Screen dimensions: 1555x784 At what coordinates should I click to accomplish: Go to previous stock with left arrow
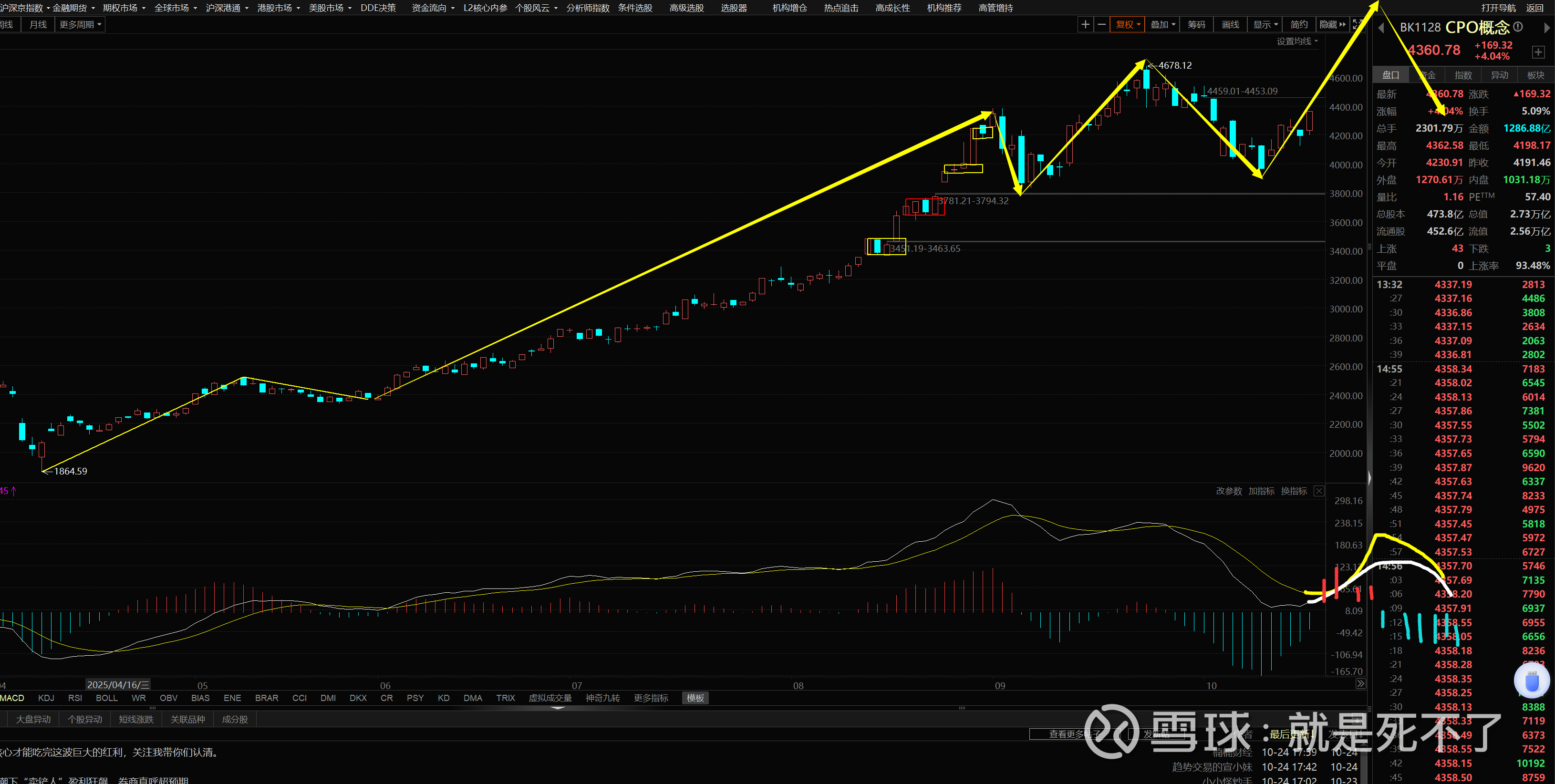point(1381,28)
